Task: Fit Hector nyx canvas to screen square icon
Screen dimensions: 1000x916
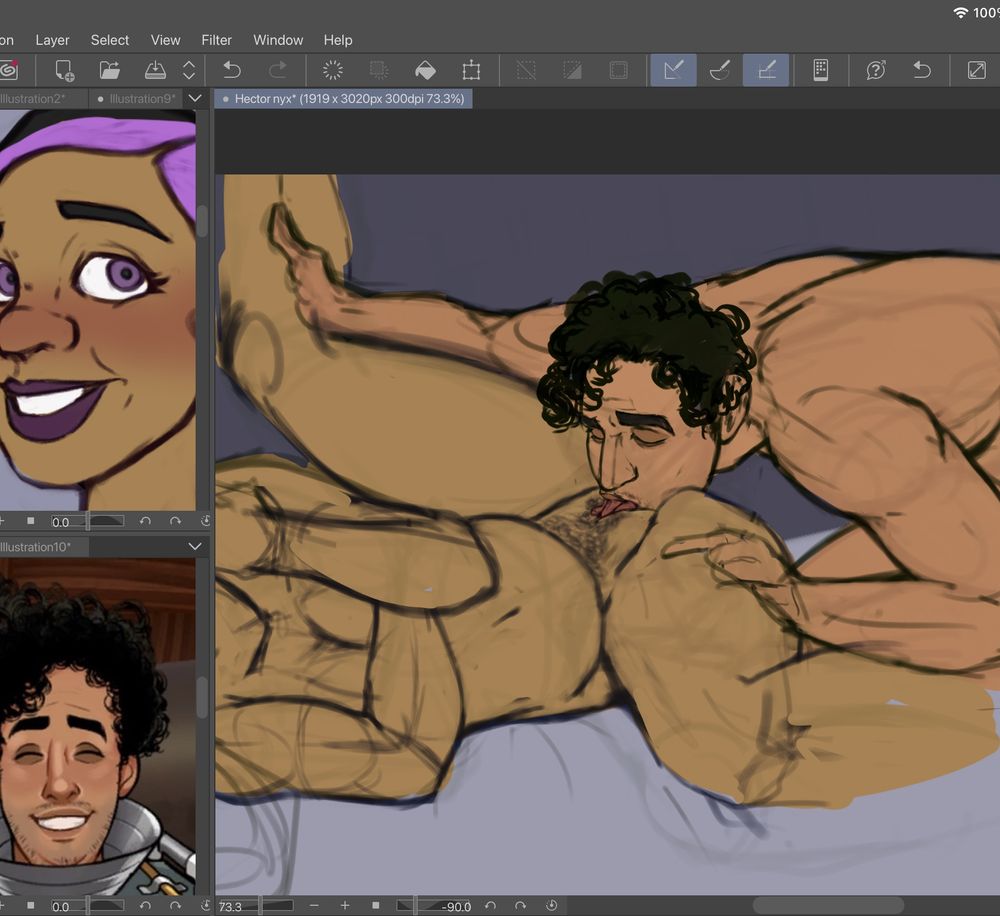Action: point(376,906)
